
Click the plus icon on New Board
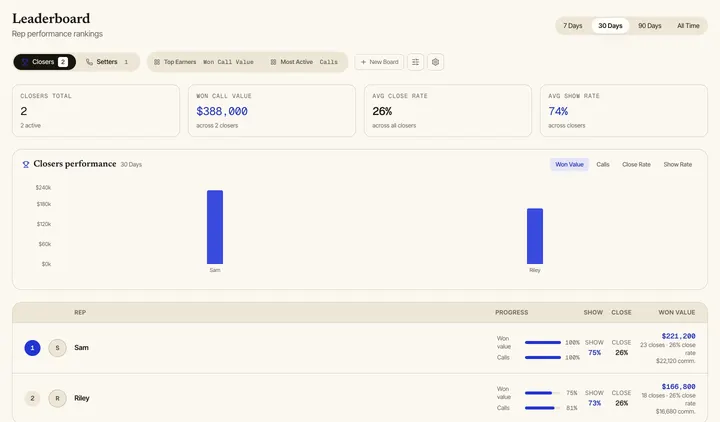363,62
